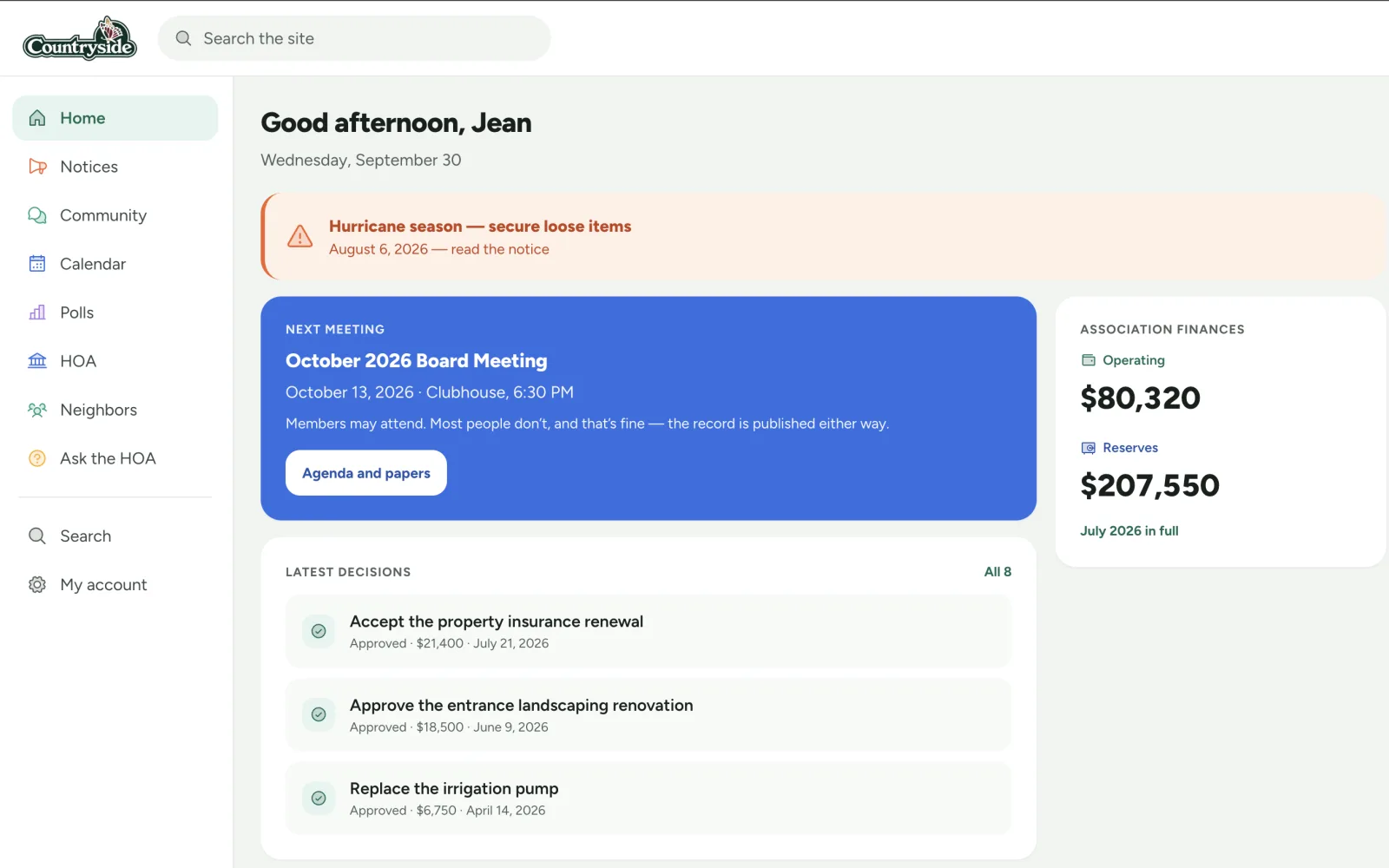1389x868 pixels.
Task: Click the Neighbors people icon
Action: tap(37, 410)
